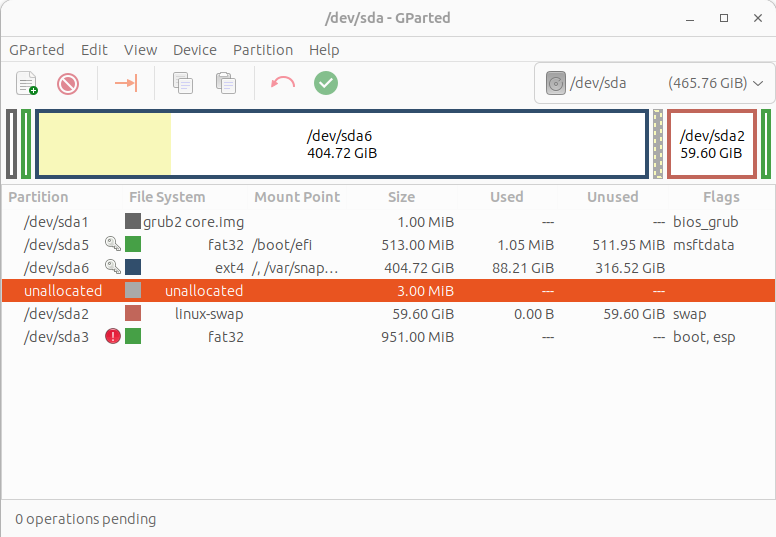Click the linux-swap color swatch
Image resolution: width=776 pixels, height=537 pixels.
point(133,313)
